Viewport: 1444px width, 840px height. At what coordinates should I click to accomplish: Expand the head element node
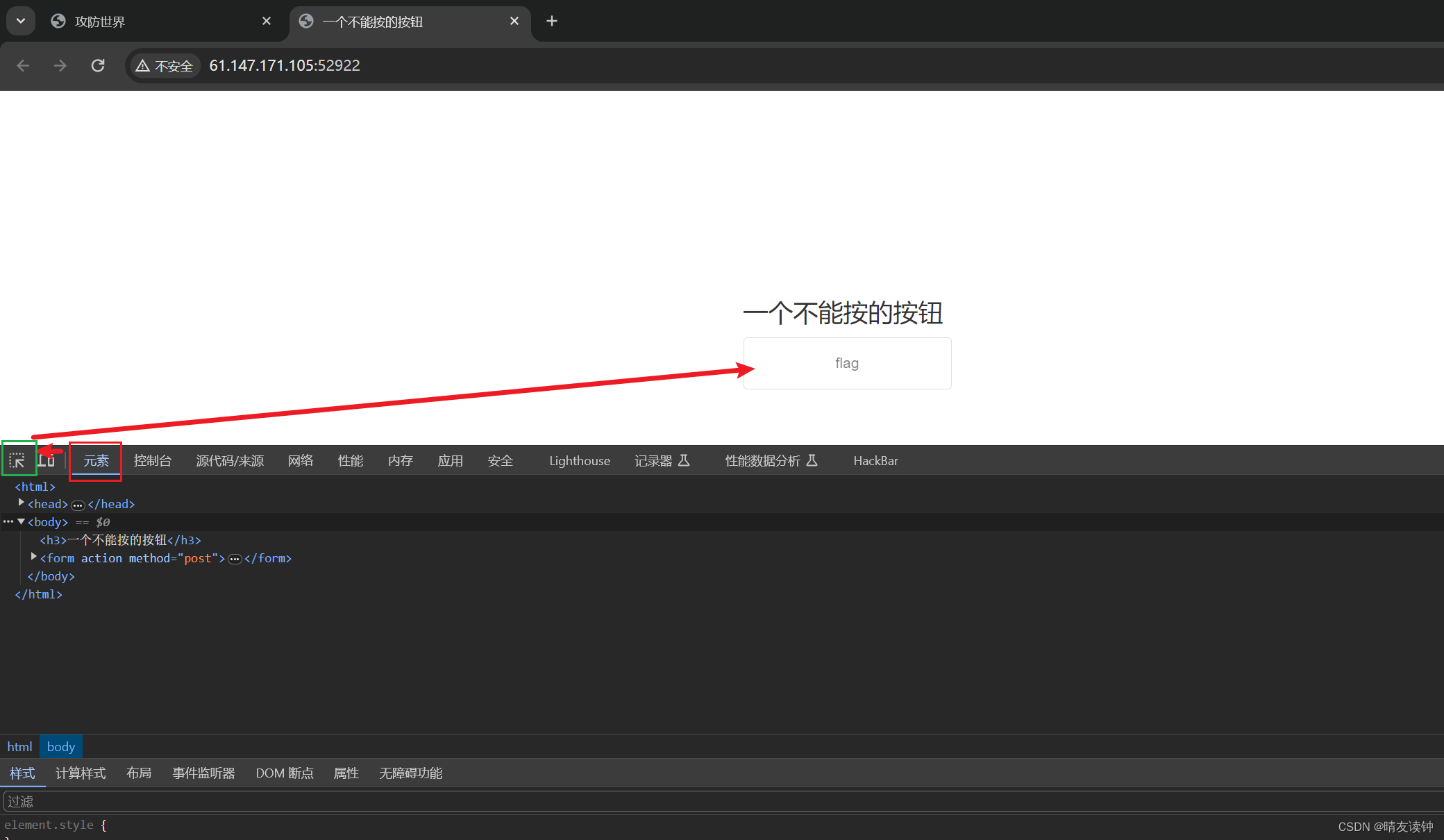pos(21,503)
